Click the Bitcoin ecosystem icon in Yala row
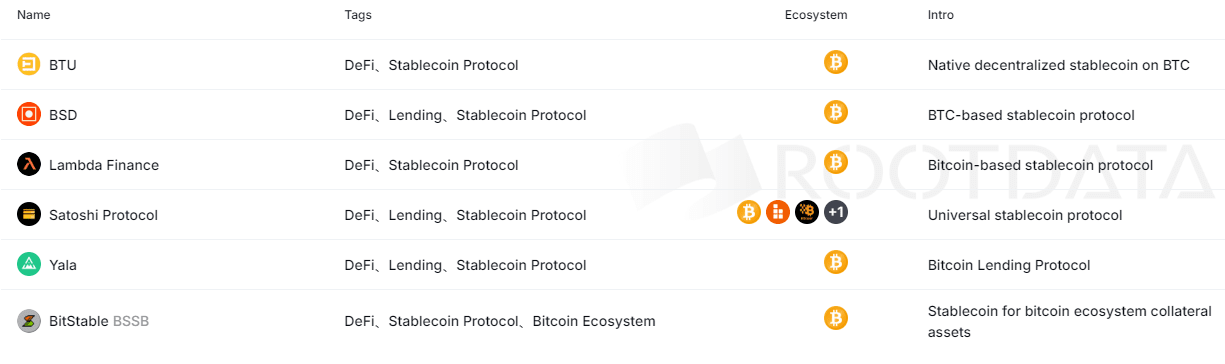Image resolution: width=1225 pixels, height=364 pixels. [x=836, y=262]
